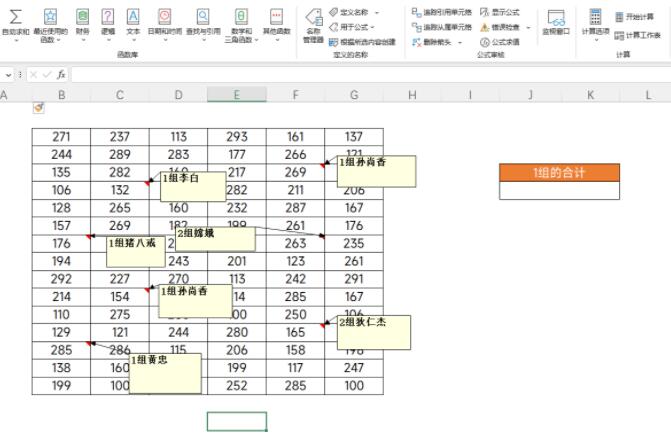Image resolution: width=671 pixels, height=435 pixels.
Task: Select the cell containing 211
Action: (x=295, y=190)
